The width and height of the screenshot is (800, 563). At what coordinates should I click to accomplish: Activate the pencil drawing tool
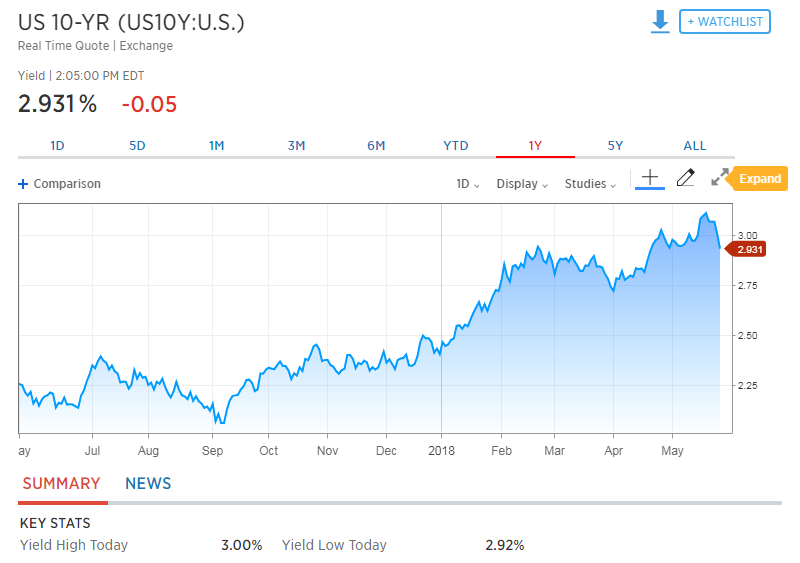pyautogui.click(x=685, y=178)
